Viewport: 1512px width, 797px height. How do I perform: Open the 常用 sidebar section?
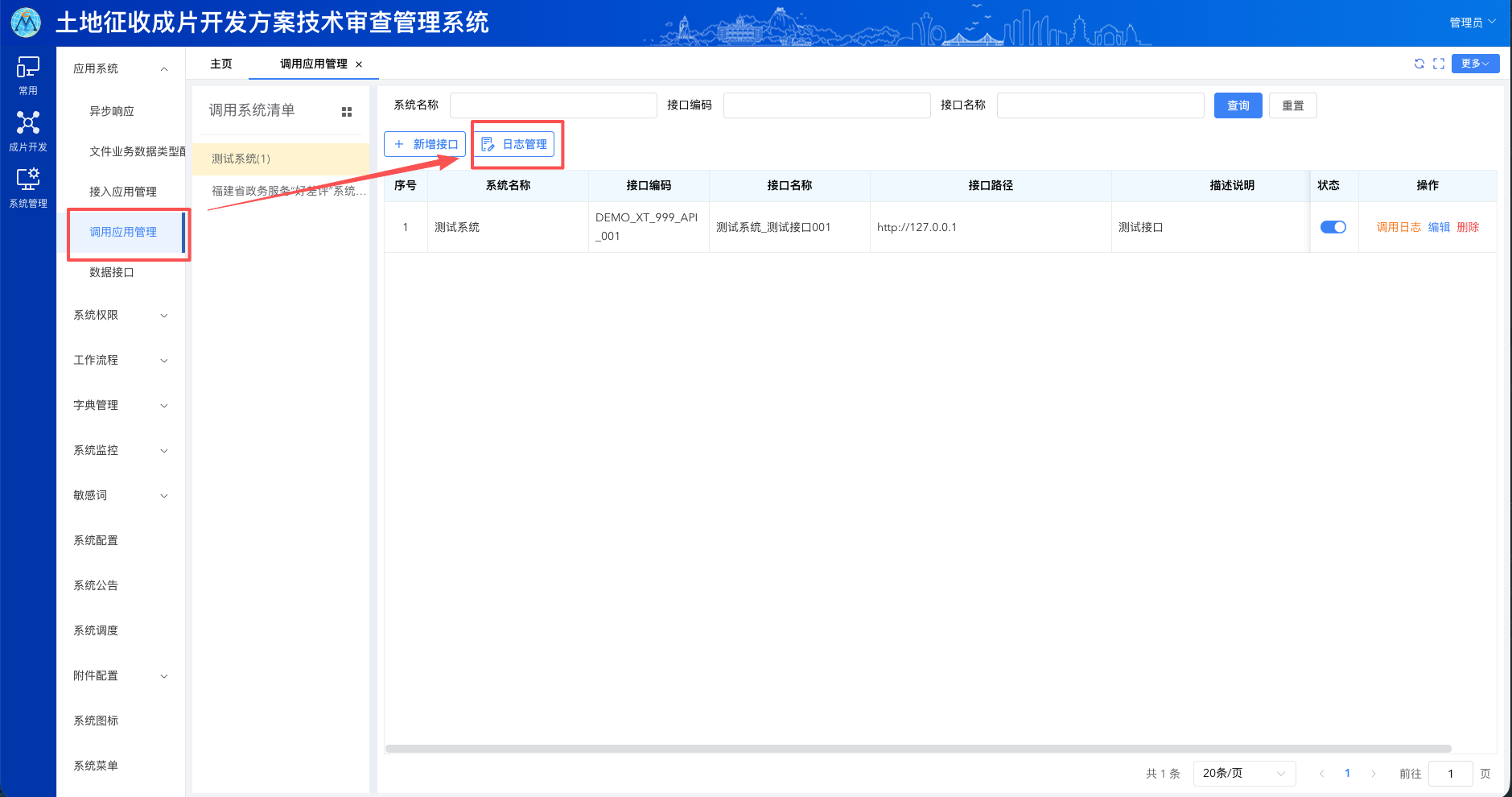click(27, 74)
